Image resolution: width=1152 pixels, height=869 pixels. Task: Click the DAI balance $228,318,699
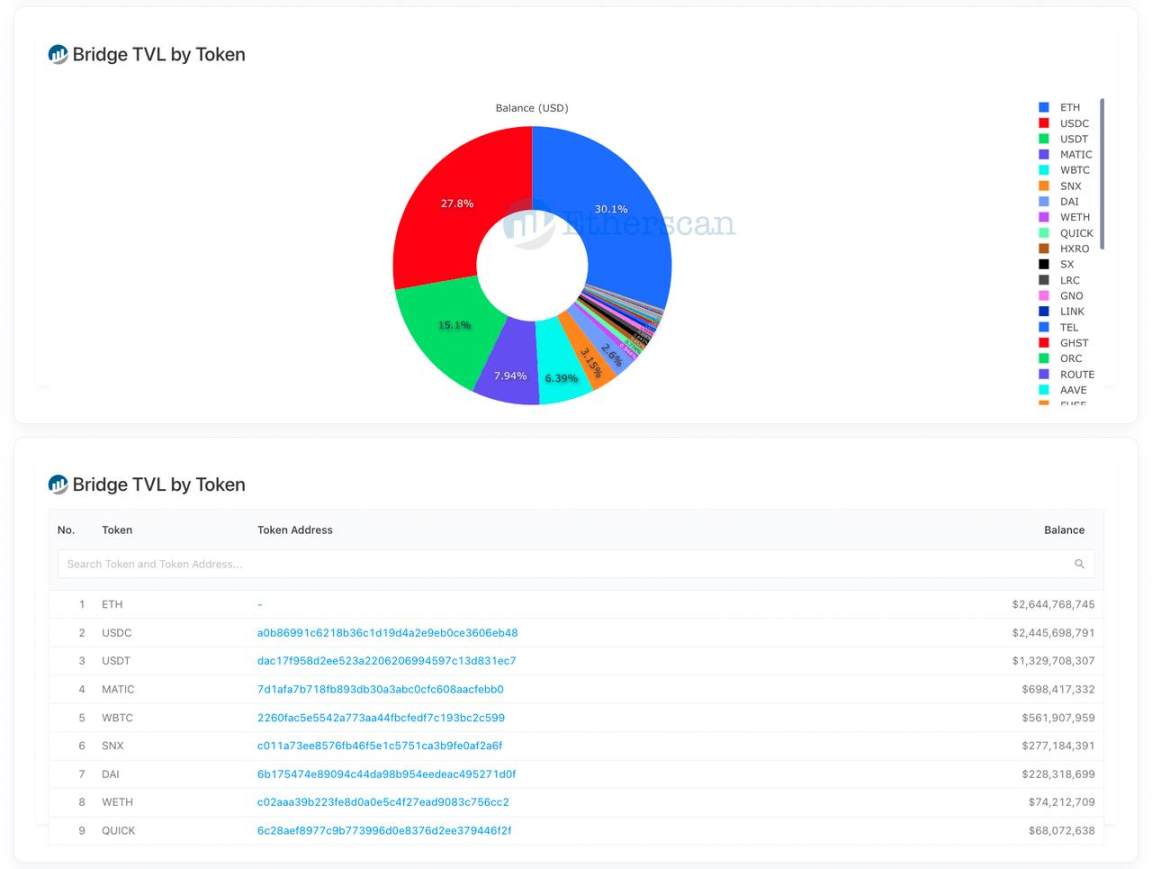click(x=1058, y=774)
